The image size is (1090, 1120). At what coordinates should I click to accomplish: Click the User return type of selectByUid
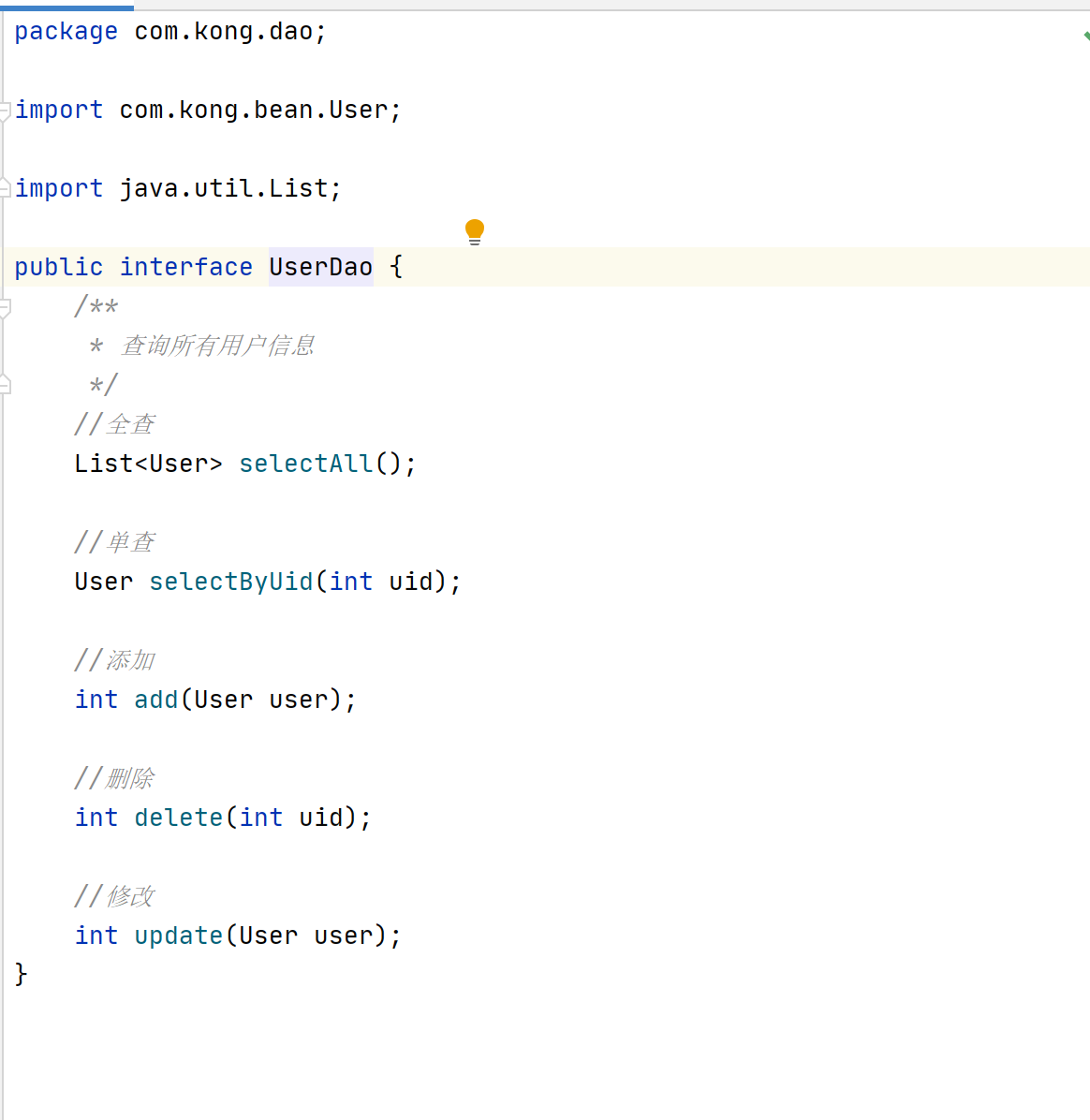coord(104,582)
